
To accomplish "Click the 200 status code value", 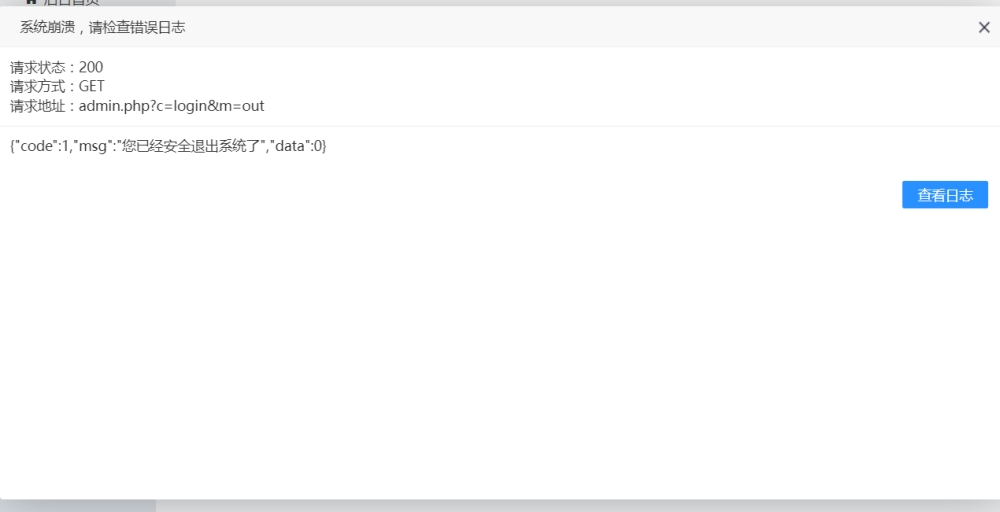I will [91, 67].
